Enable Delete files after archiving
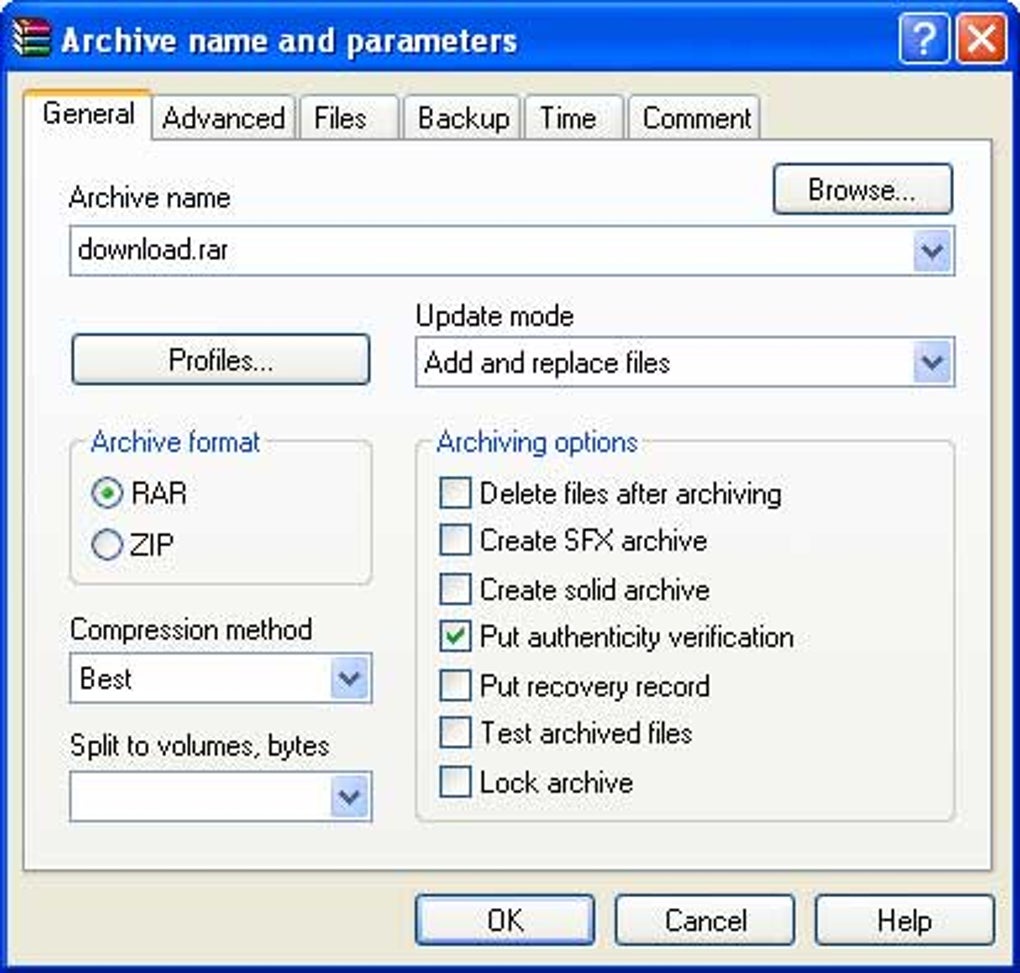This screenshot has height=973, width=1020. (455, 492)
